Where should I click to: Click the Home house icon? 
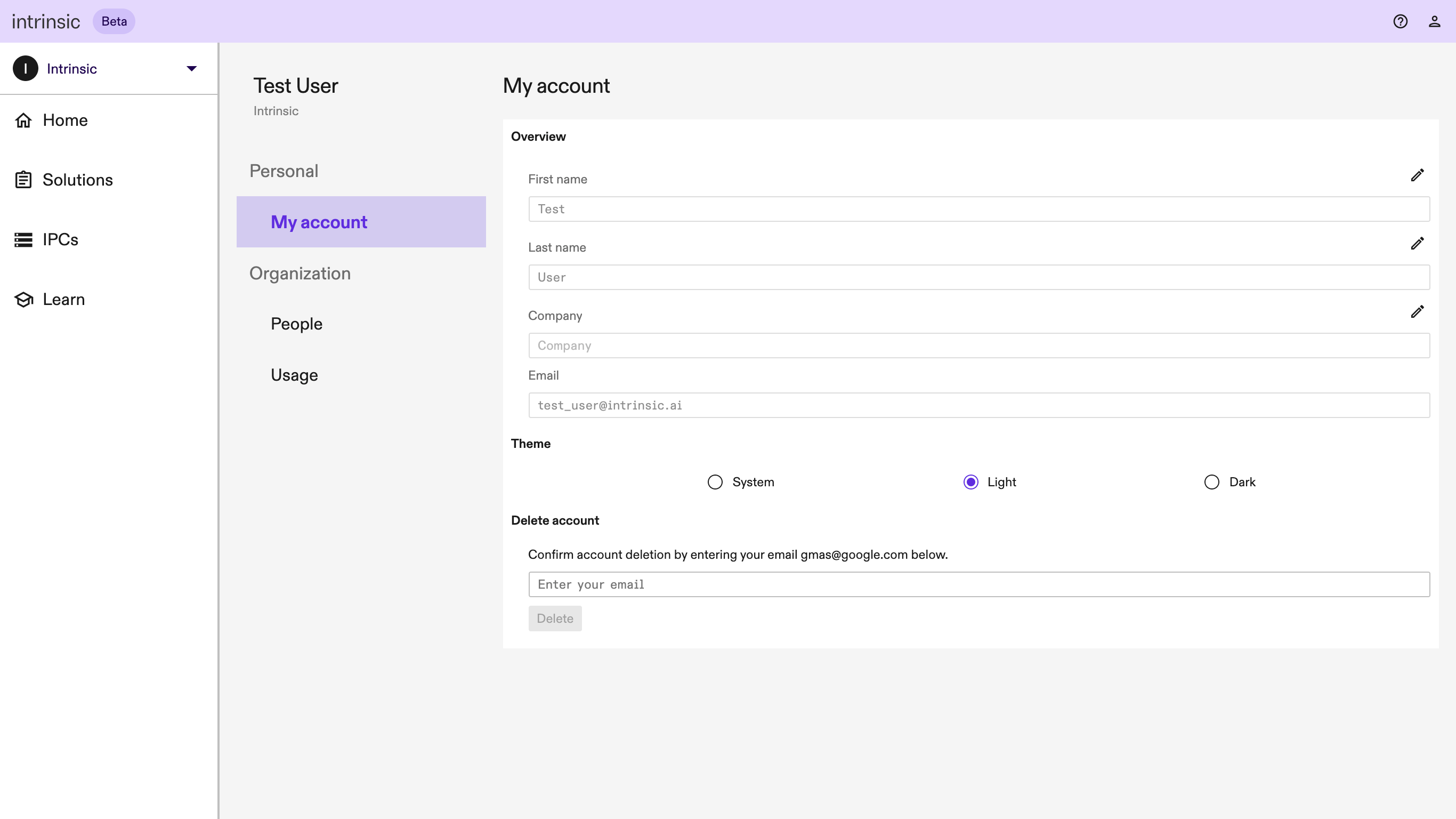coord(23,121)
